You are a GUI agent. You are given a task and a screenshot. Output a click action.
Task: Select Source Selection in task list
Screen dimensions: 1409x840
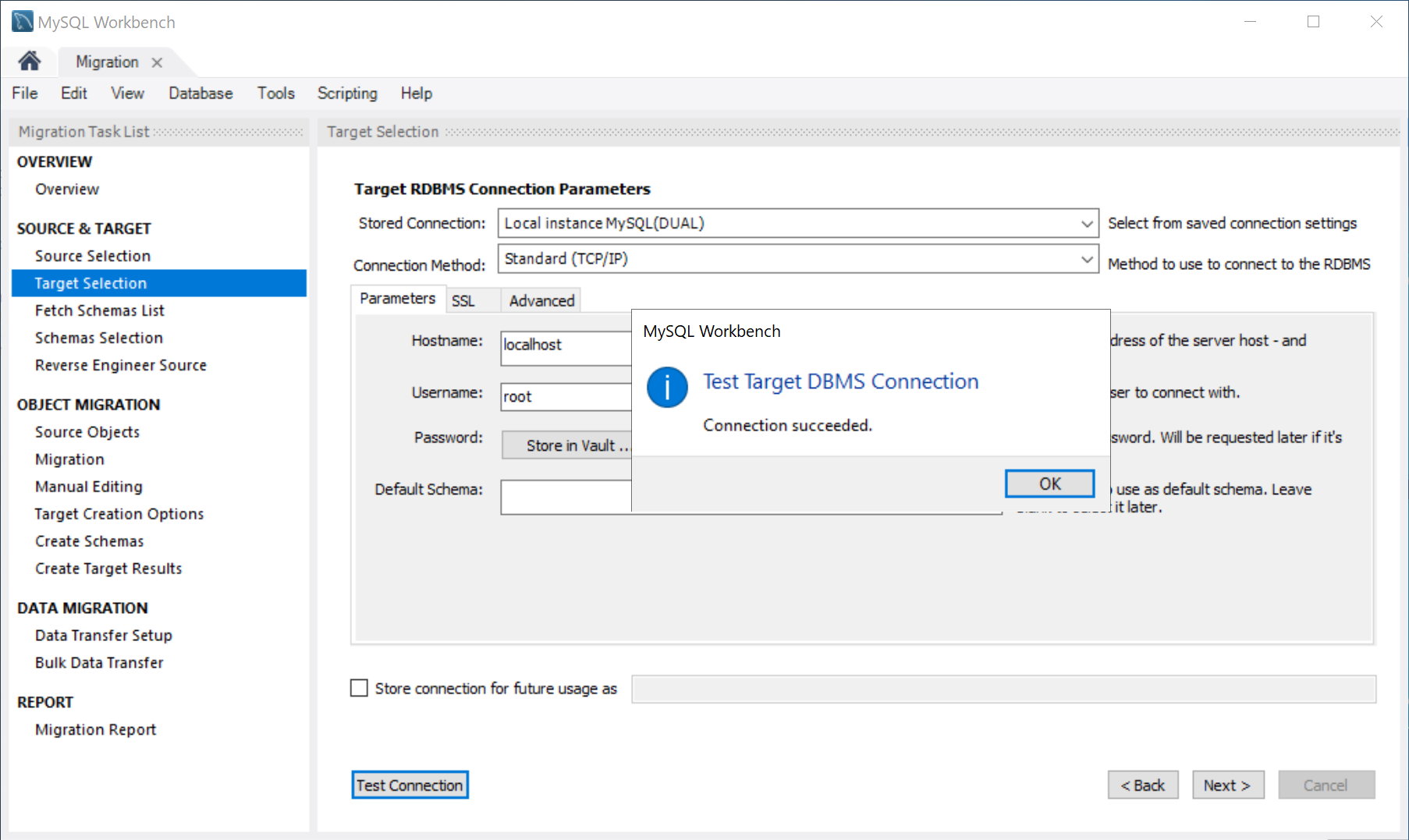click(93, 256)
